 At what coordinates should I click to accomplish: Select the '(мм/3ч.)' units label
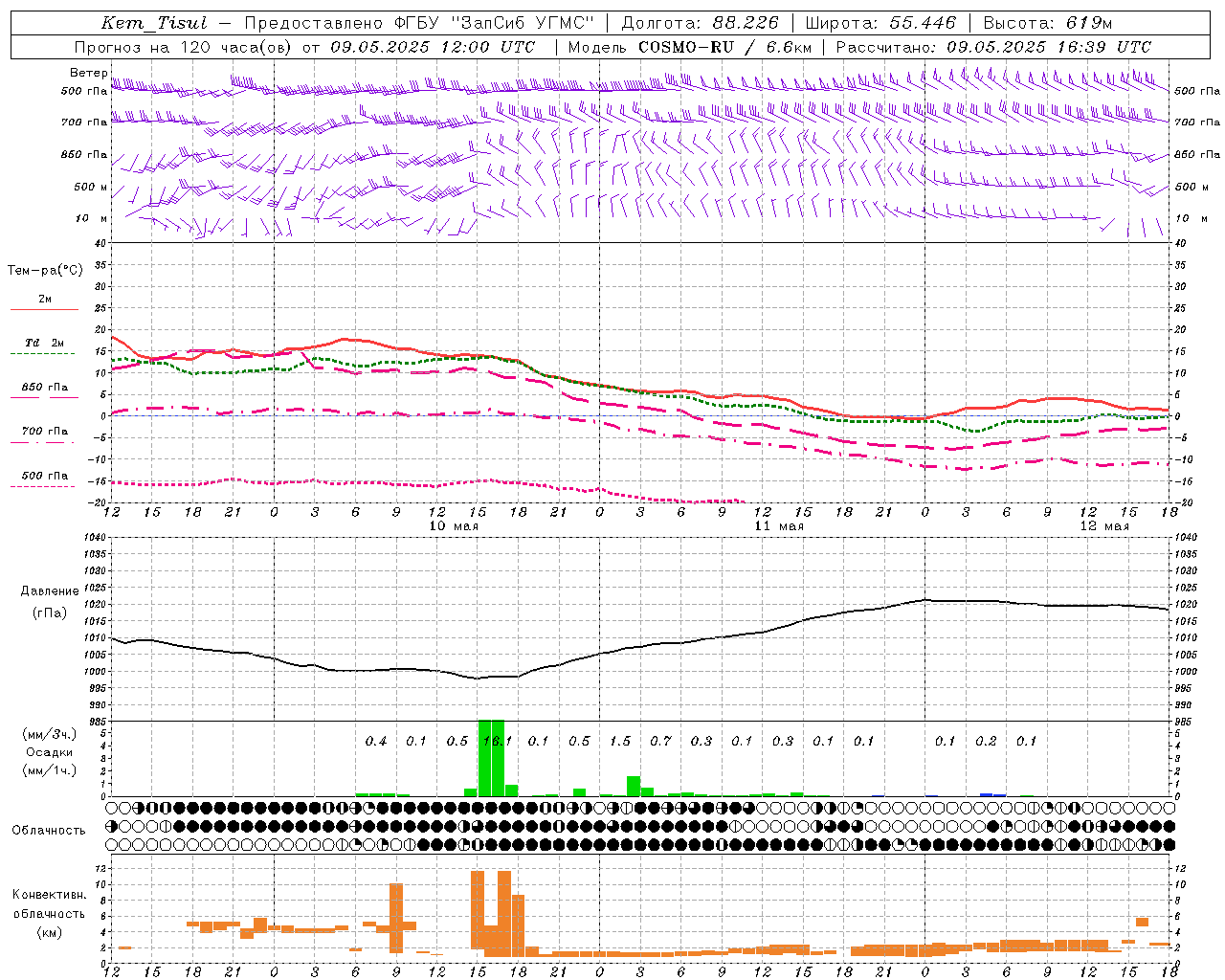click(x=49, y=734)
